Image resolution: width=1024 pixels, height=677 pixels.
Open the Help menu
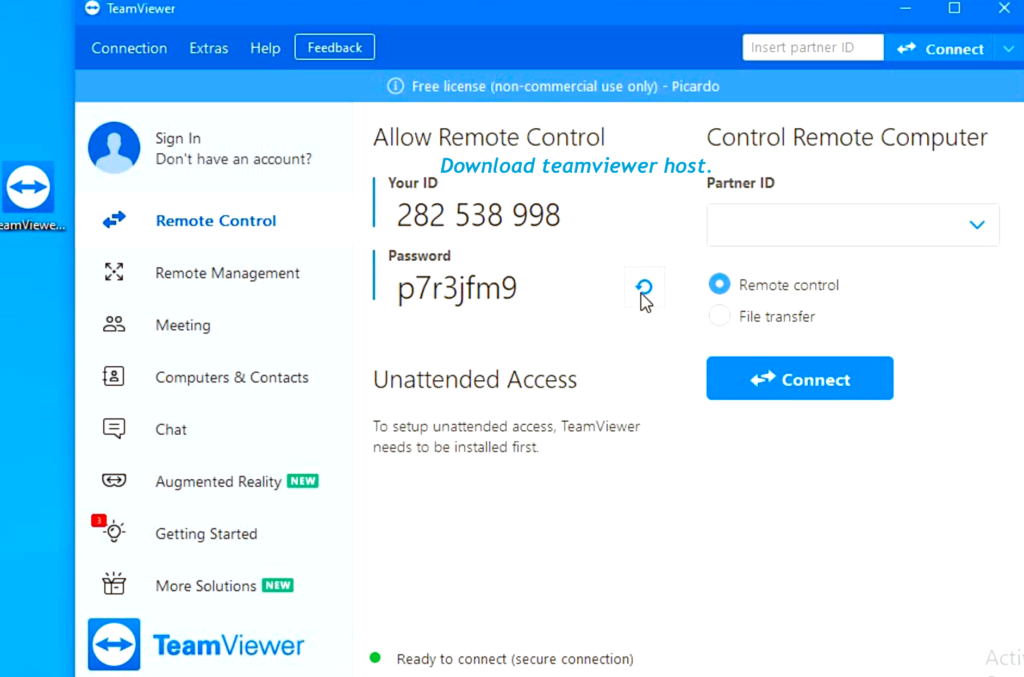[265, 48]
